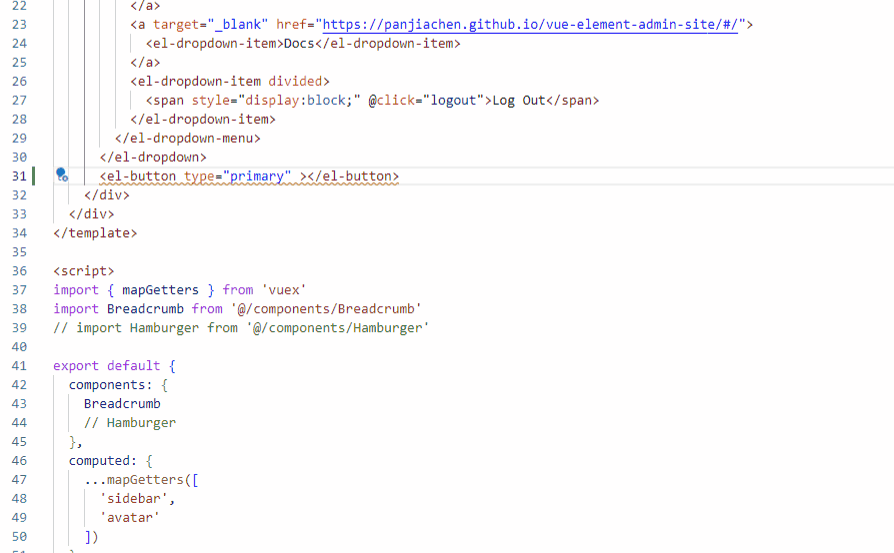894x553 pixels.
Task: Open the panjiachen.github.io URL link
Action: coord(528,24)
